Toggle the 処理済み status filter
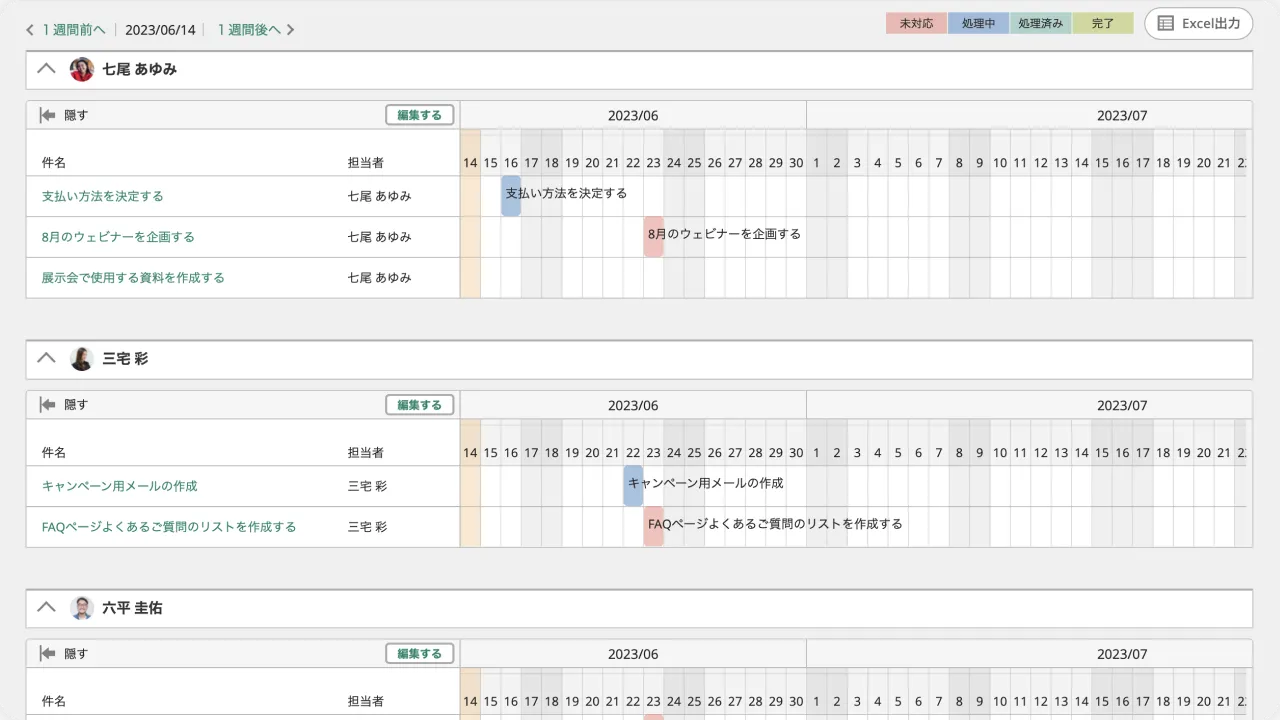Screen dimensions: 1280x720 1040,22
